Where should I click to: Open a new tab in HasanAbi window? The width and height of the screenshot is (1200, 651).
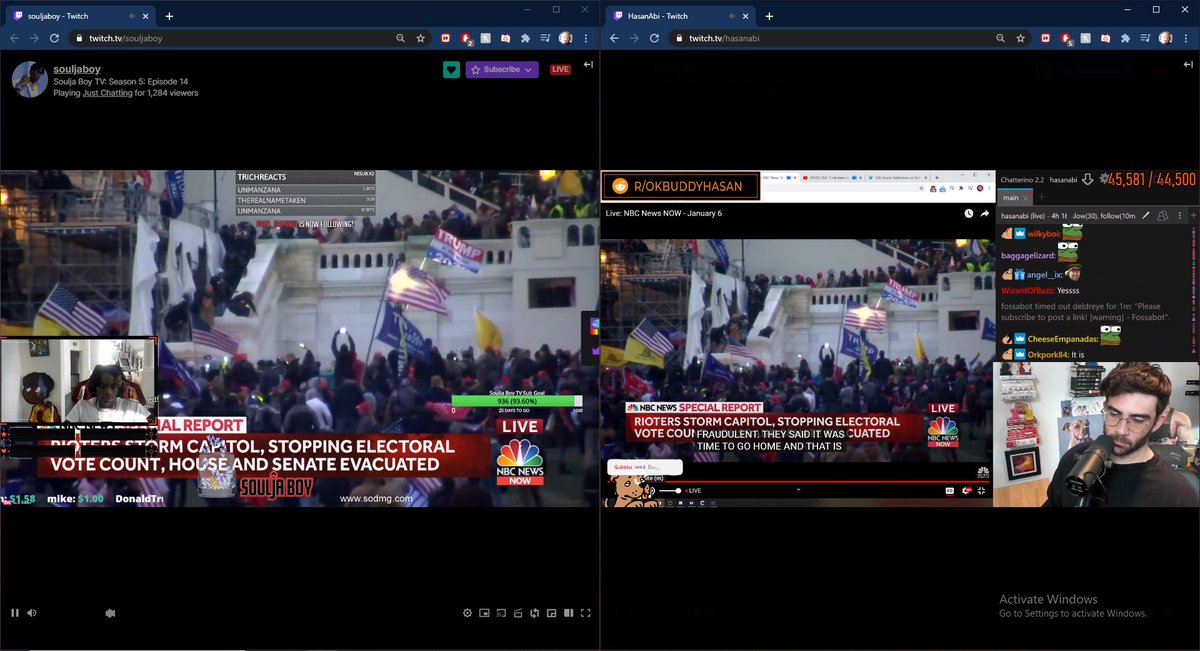(x=769, y=16)
